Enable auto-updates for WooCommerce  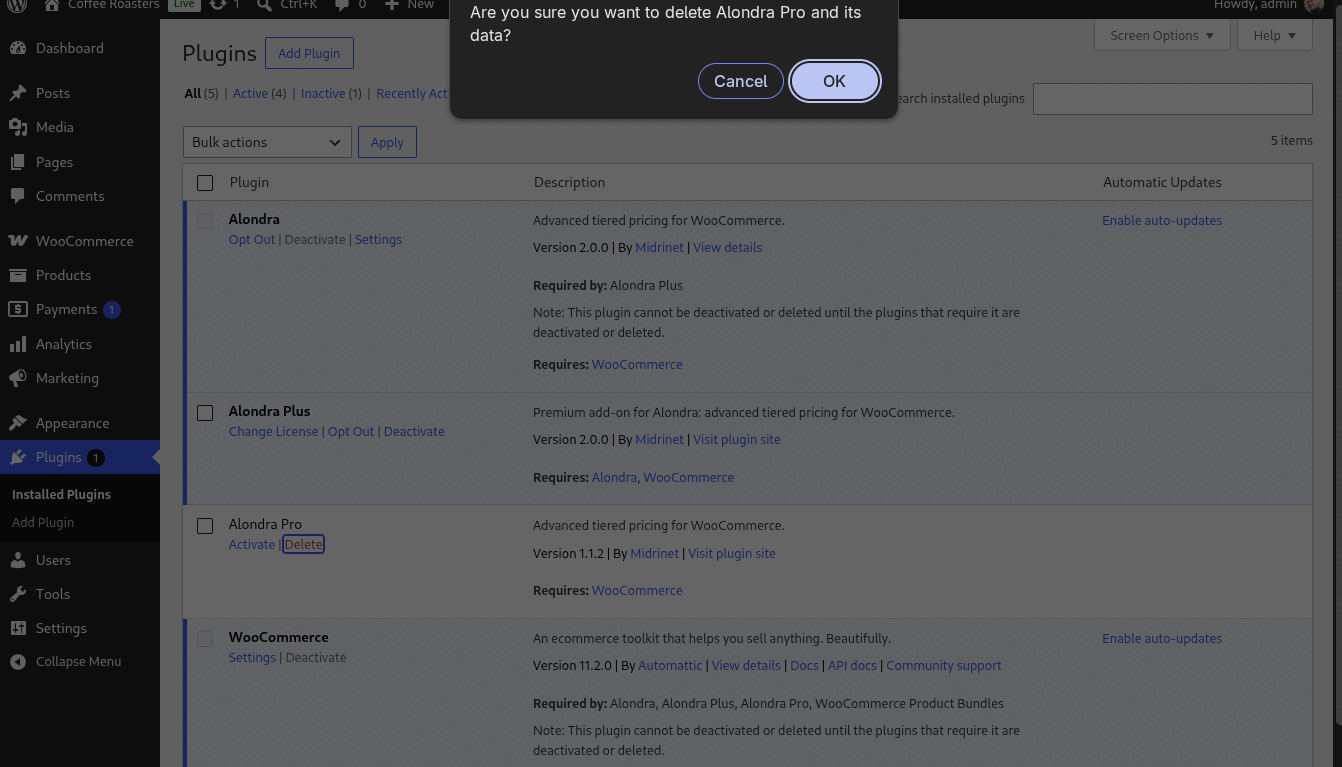click(1162, 638)
